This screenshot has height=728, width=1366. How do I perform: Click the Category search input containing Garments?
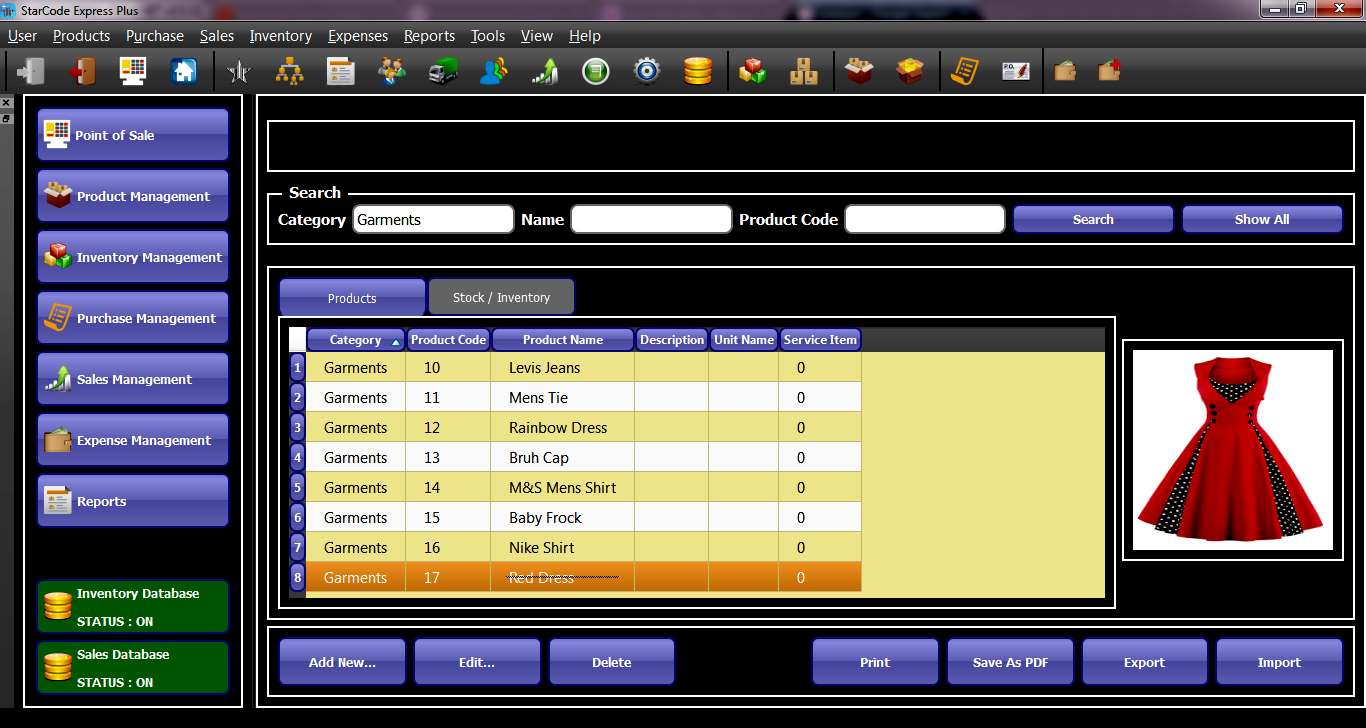[x=432, y=218]
